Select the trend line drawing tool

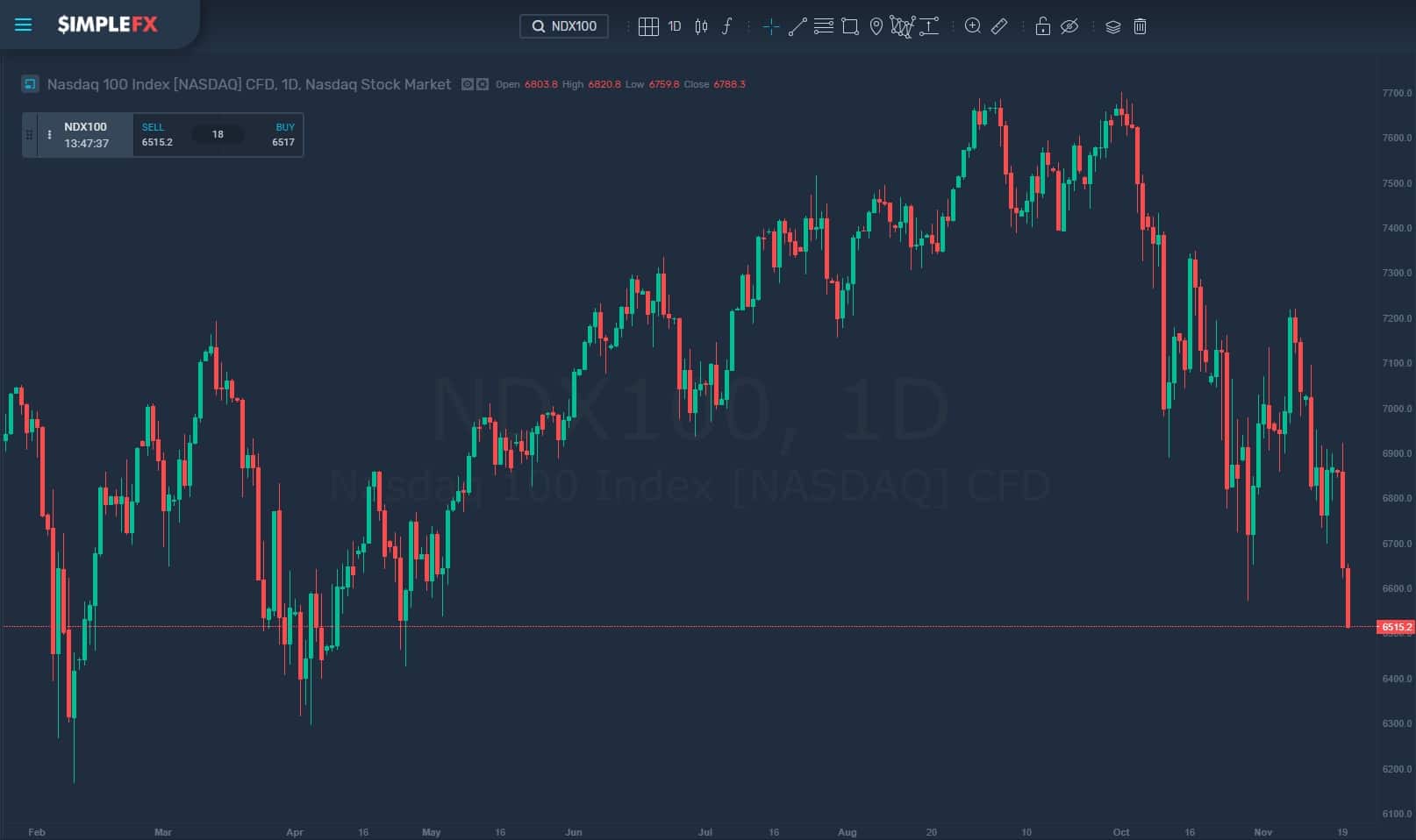[x=797, y=26]
